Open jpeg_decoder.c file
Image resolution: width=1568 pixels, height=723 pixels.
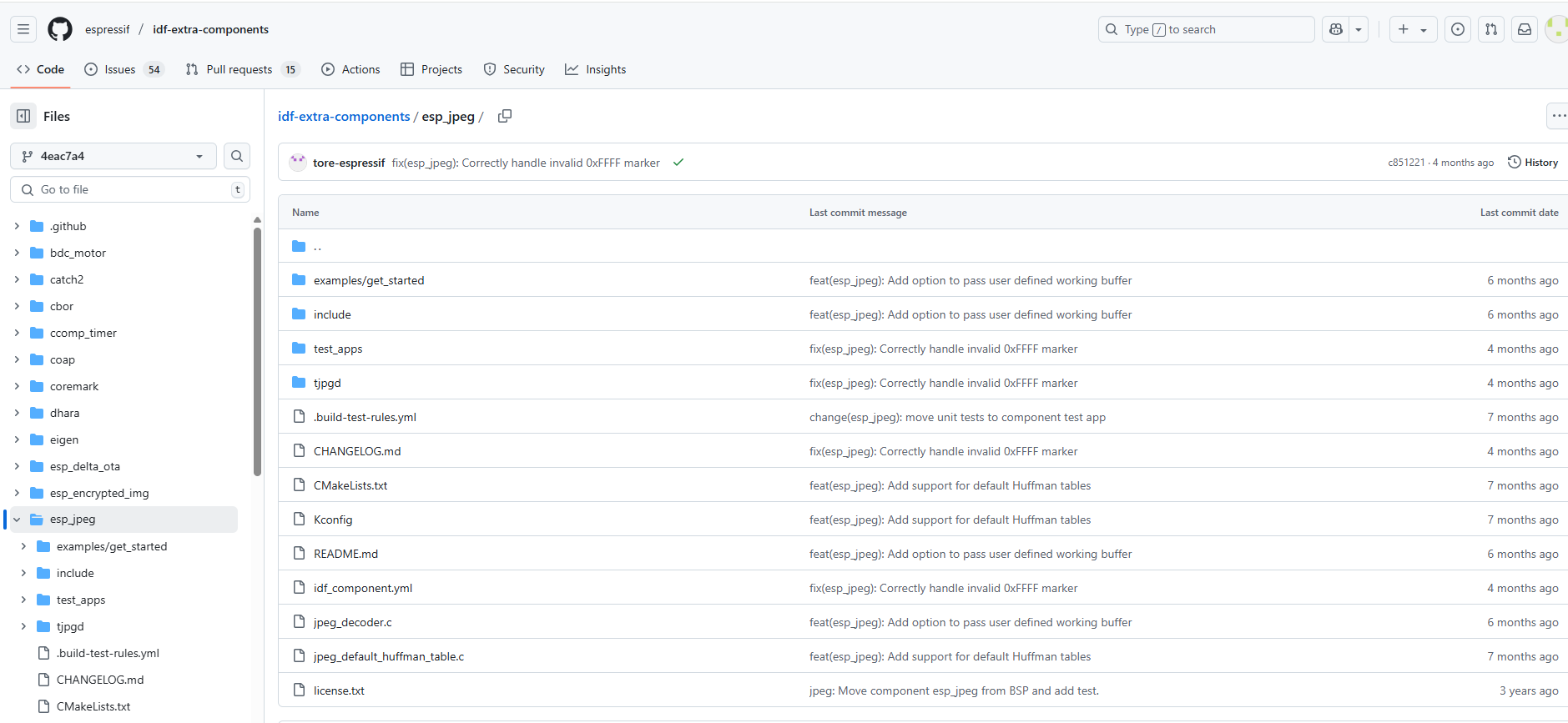(352, 622)
